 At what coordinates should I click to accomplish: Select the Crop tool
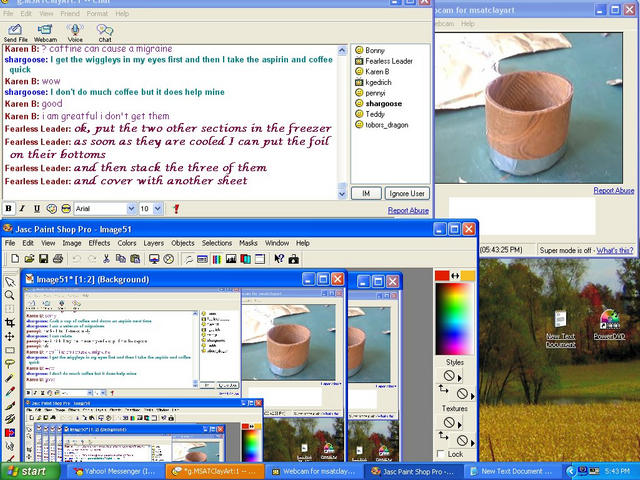[9, 323]
